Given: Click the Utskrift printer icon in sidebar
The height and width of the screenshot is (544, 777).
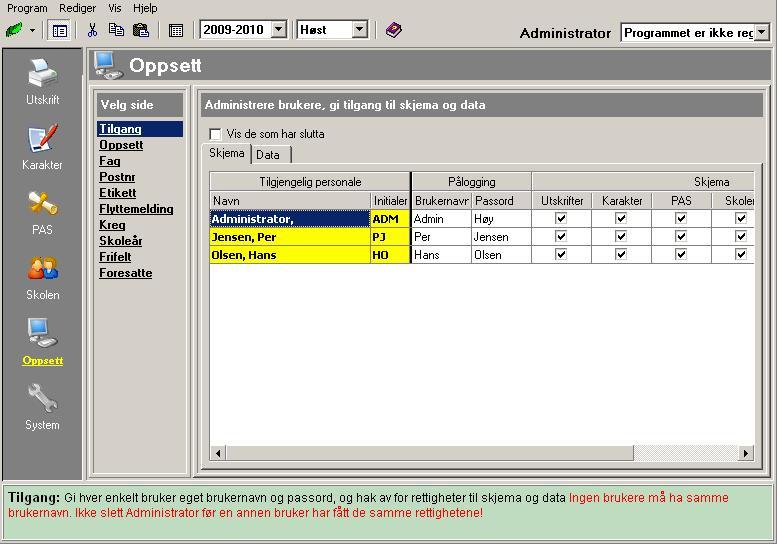Looking at the screenshot, I should (x=42, y=75).
